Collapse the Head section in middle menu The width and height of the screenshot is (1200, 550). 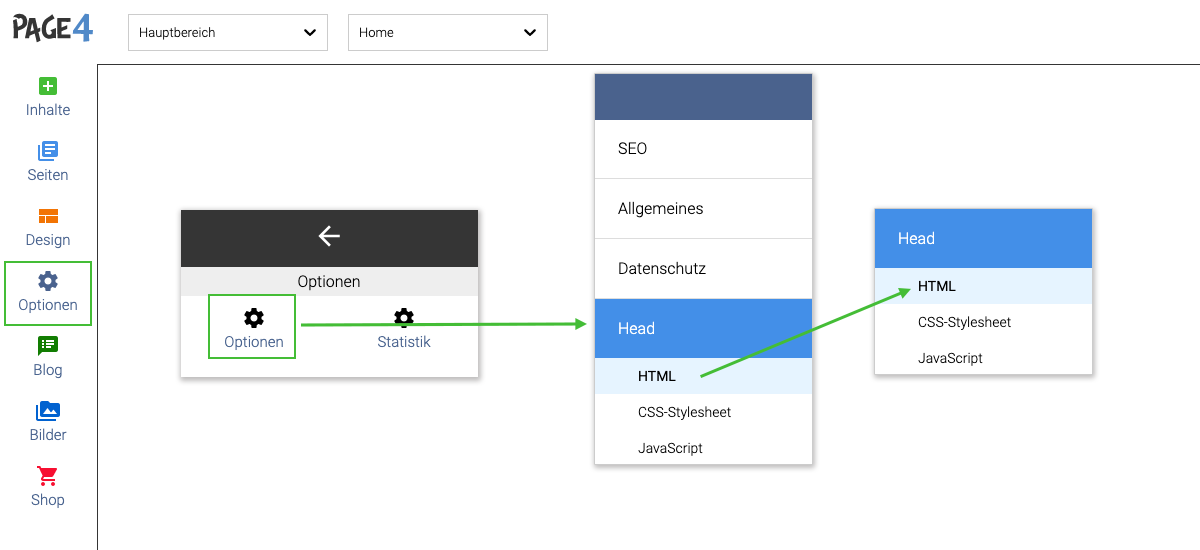click(x=703, y=328)
